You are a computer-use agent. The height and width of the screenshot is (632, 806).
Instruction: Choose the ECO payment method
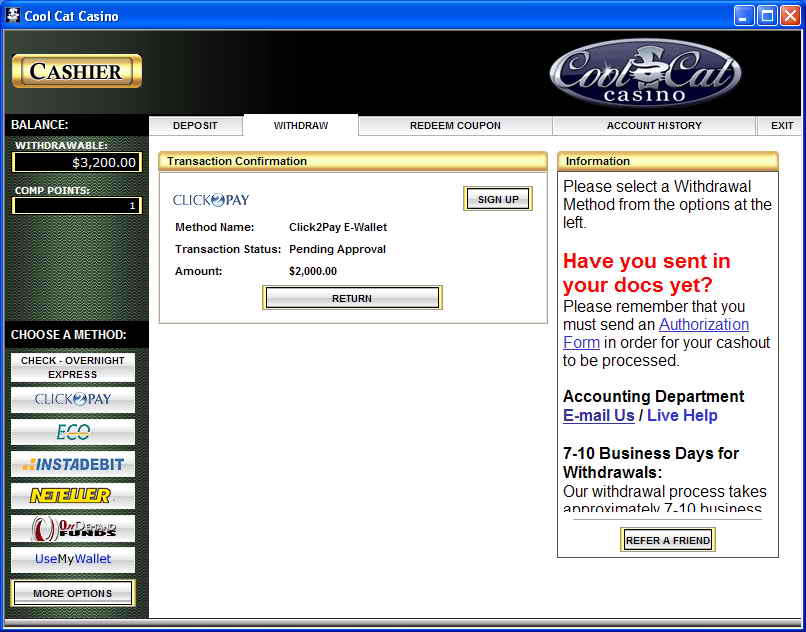click(x=72, y=432)
